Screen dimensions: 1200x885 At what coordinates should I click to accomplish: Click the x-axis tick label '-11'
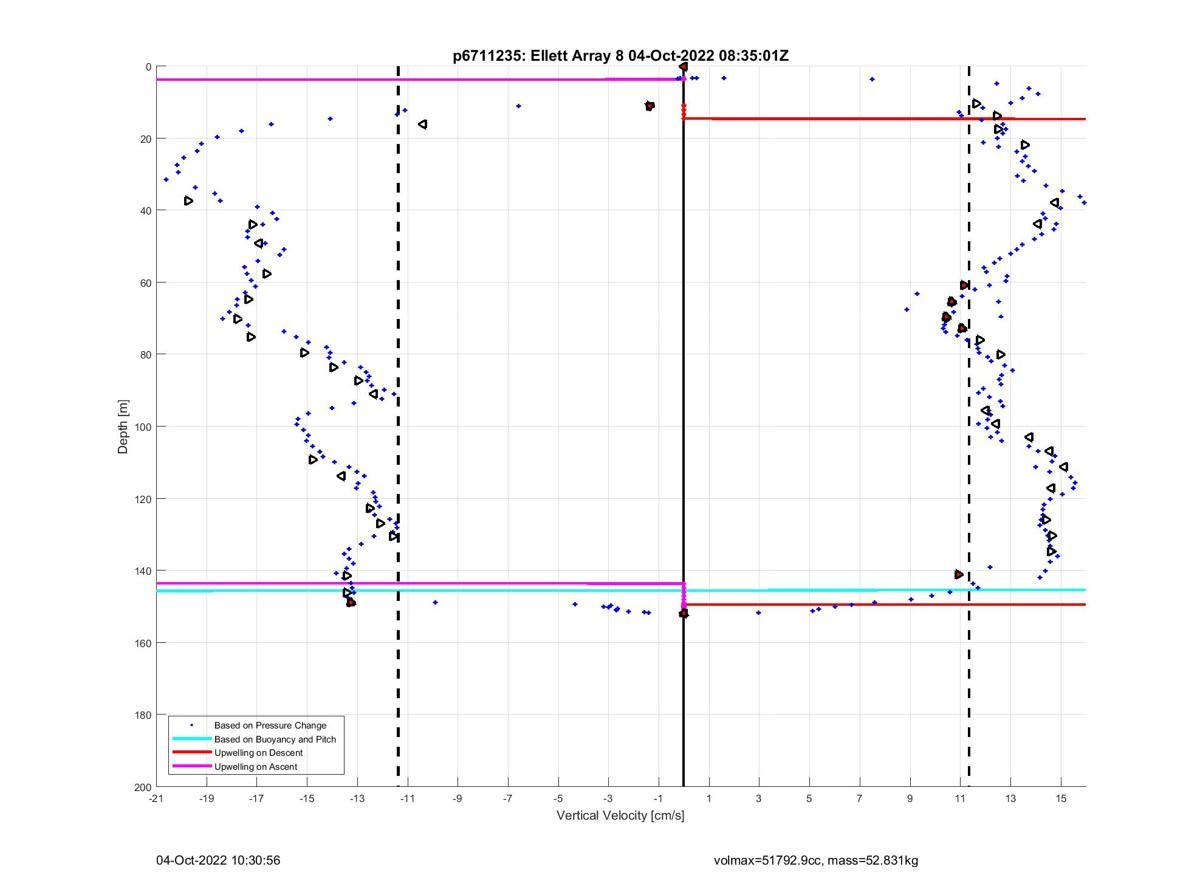tap(407, 798)
